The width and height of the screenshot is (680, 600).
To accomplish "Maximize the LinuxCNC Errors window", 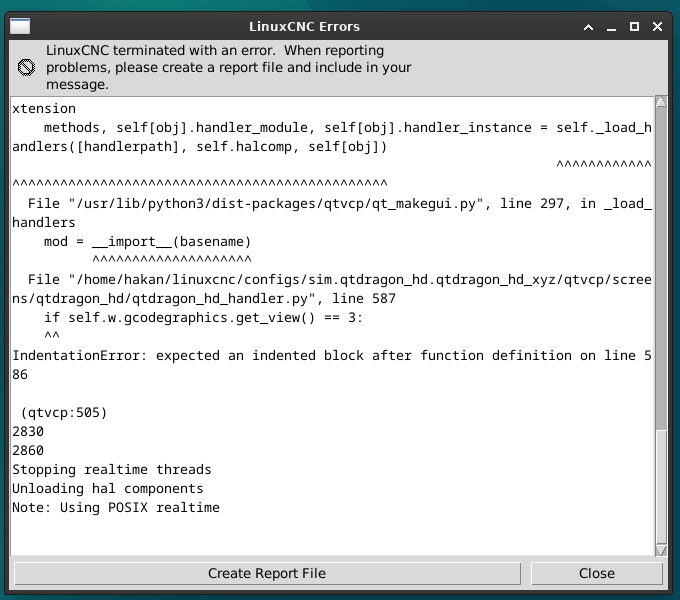I will 634,27.
